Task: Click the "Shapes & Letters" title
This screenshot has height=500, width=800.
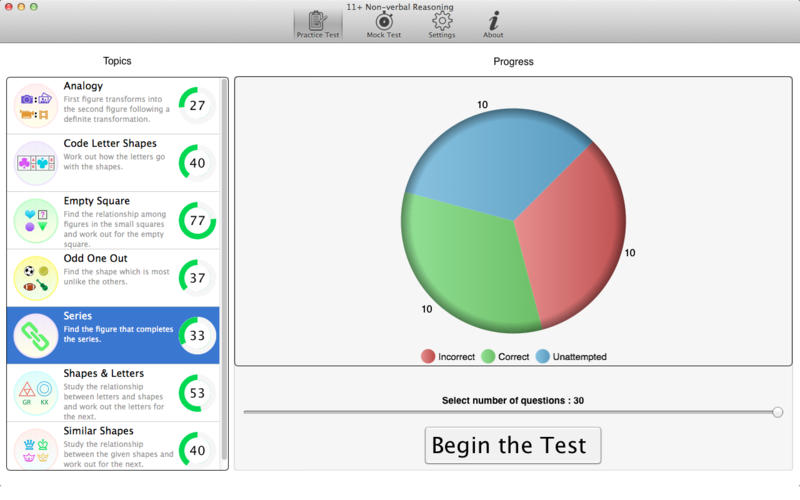Action: [104, 373]
